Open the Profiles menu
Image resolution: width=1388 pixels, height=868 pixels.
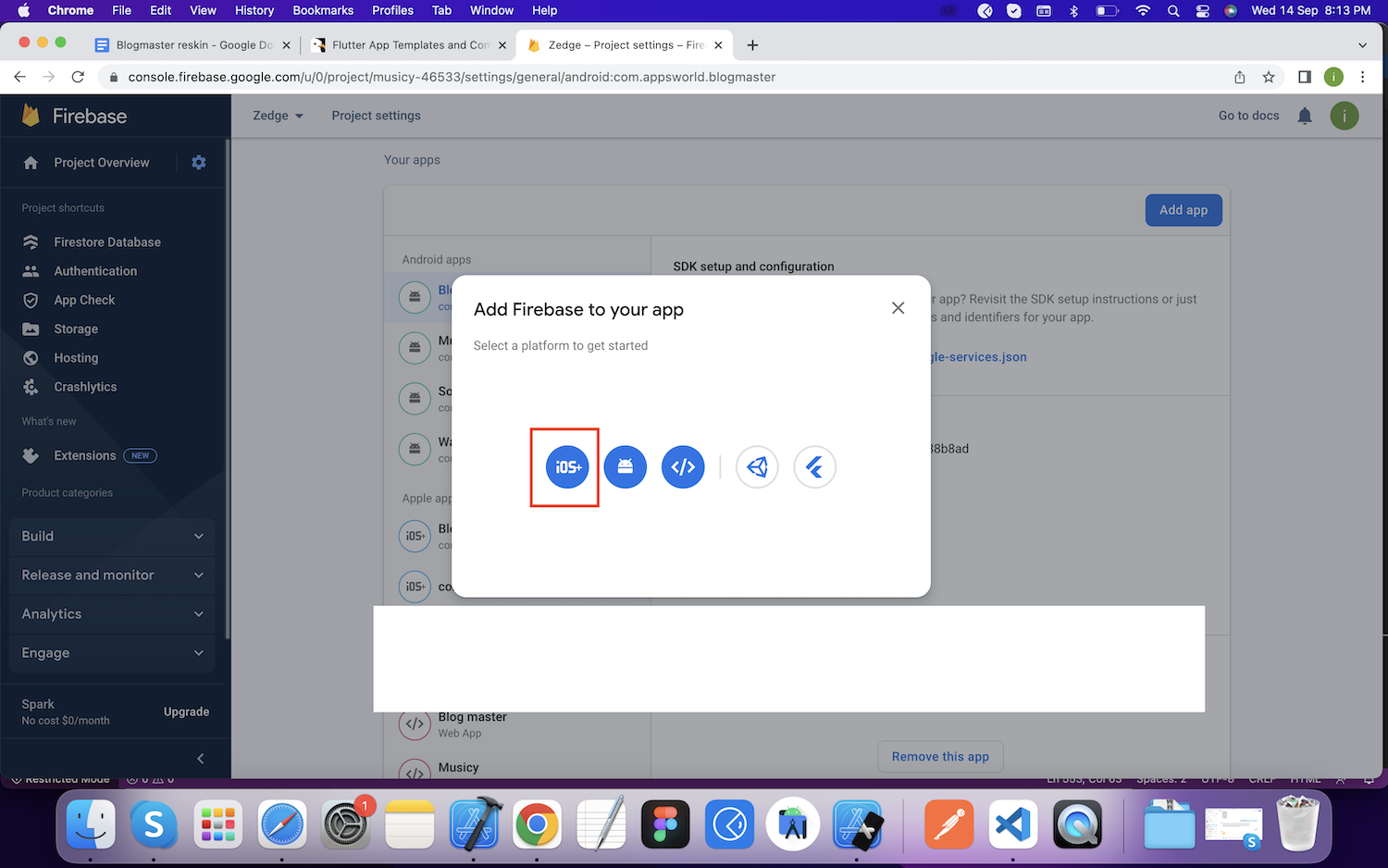(392, 10)
